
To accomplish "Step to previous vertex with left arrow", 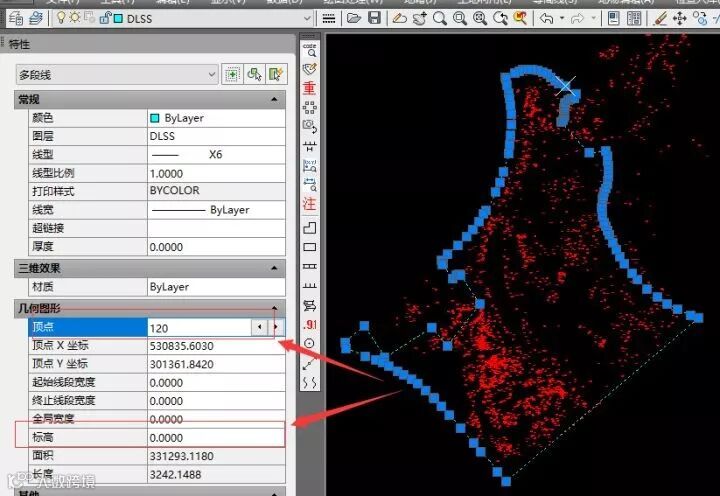I will 259,327.
